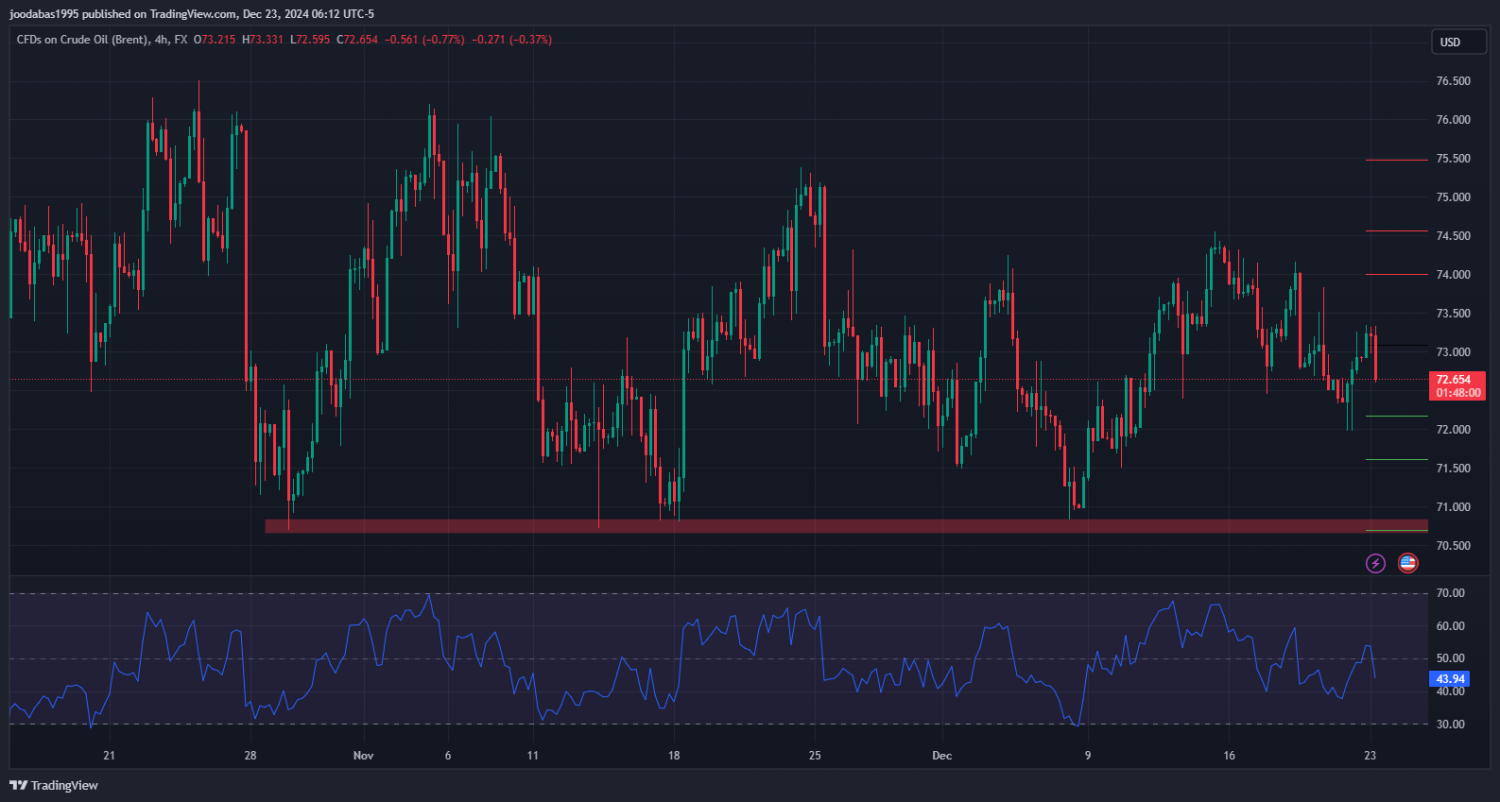This screenshot has height=802, width=1500.
Task: Click the 71.500 price axis label
Action: click(x=1454, y=468)
